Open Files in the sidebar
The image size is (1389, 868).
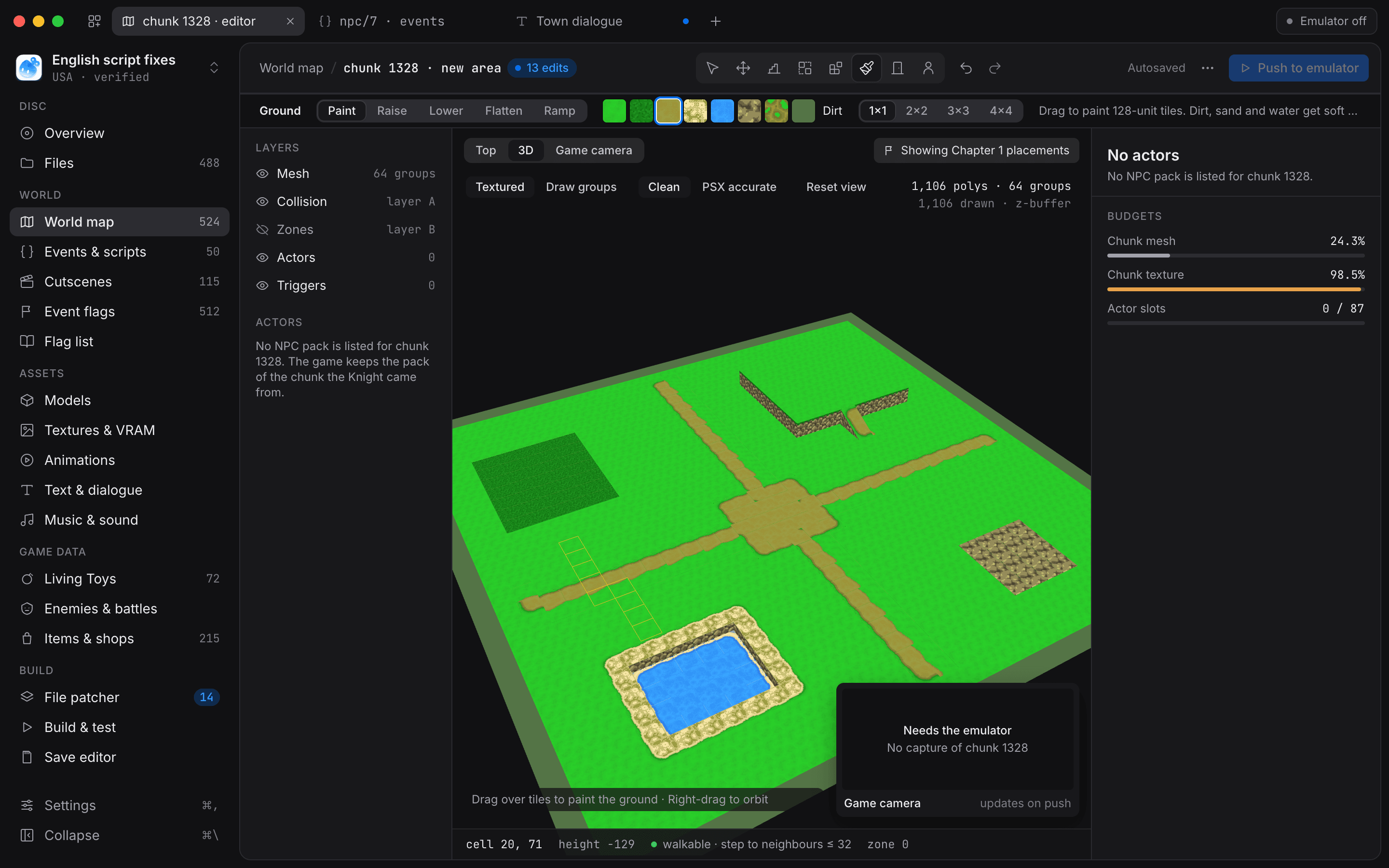point(120,163)
